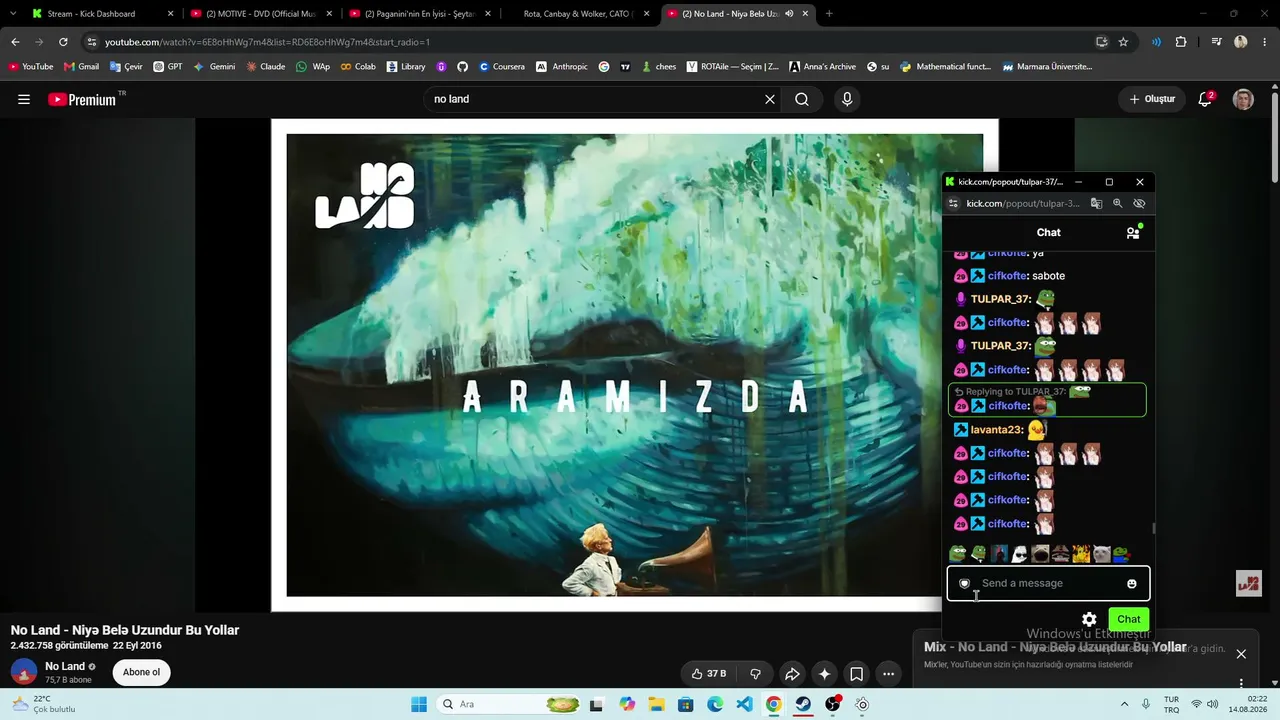This screenshot has height=720, width=1280.
Task: Subscribe with the Abone ol button
Action: pos(141,672)
